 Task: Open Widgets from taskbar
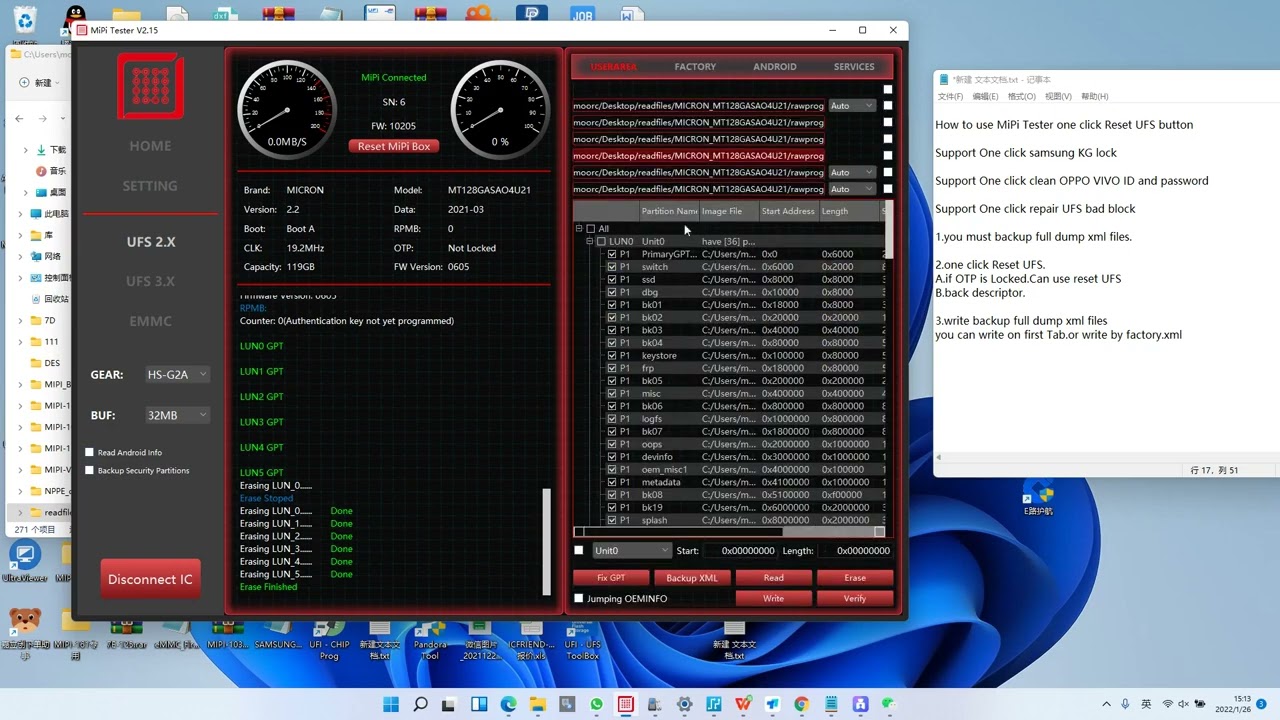[479, 704]
